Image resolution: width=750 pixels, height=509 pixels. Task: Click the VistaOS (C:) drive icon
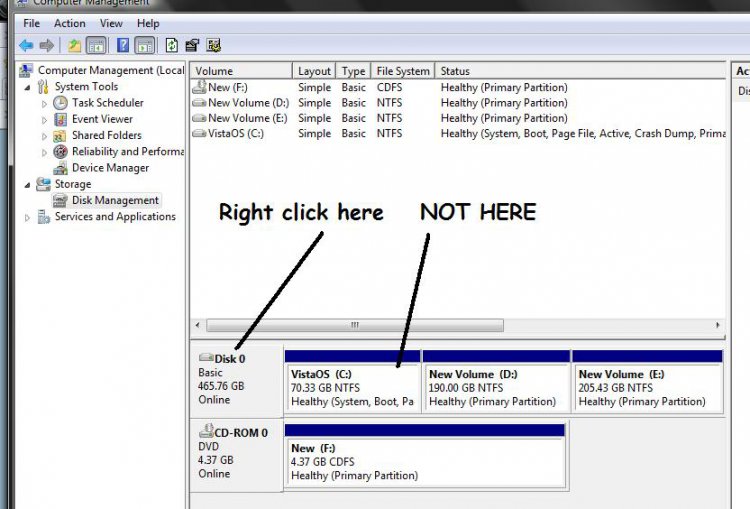tap(199, 133)
